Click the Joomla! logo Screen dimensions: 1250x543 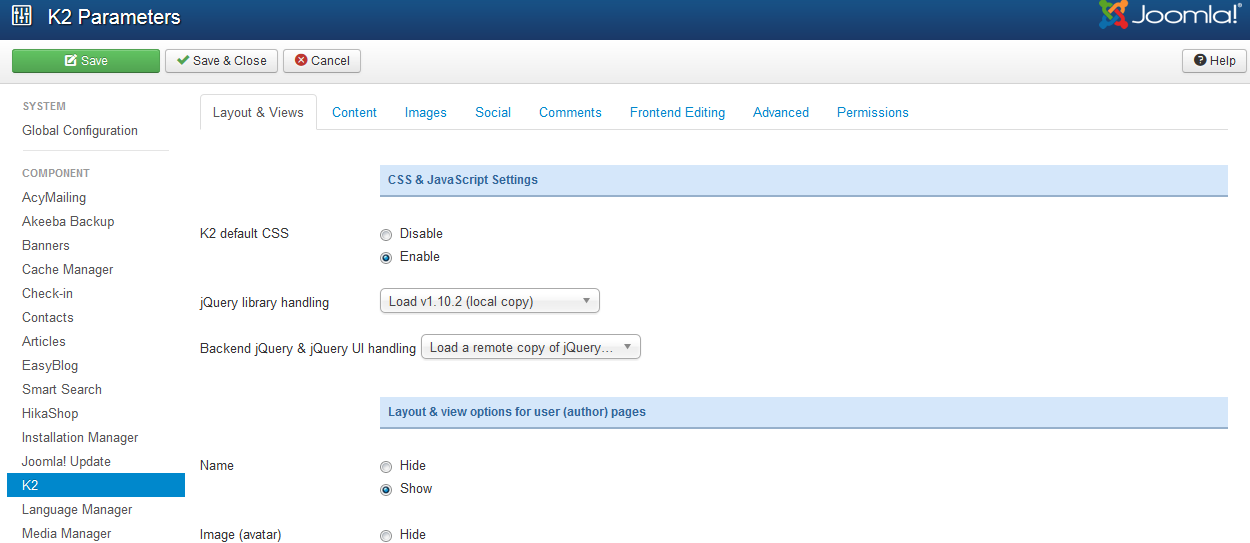tap(1169, 15)
